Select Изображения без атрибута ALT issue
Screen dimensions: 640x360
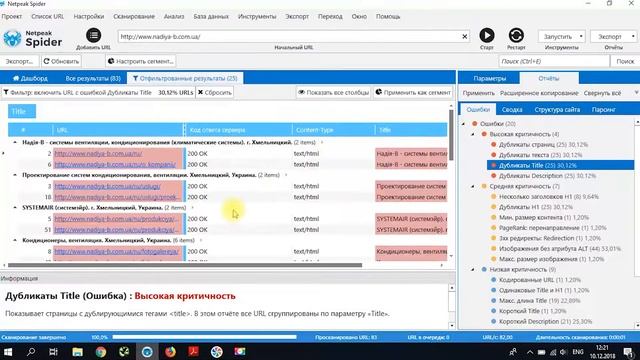click(x=559, y=248)
